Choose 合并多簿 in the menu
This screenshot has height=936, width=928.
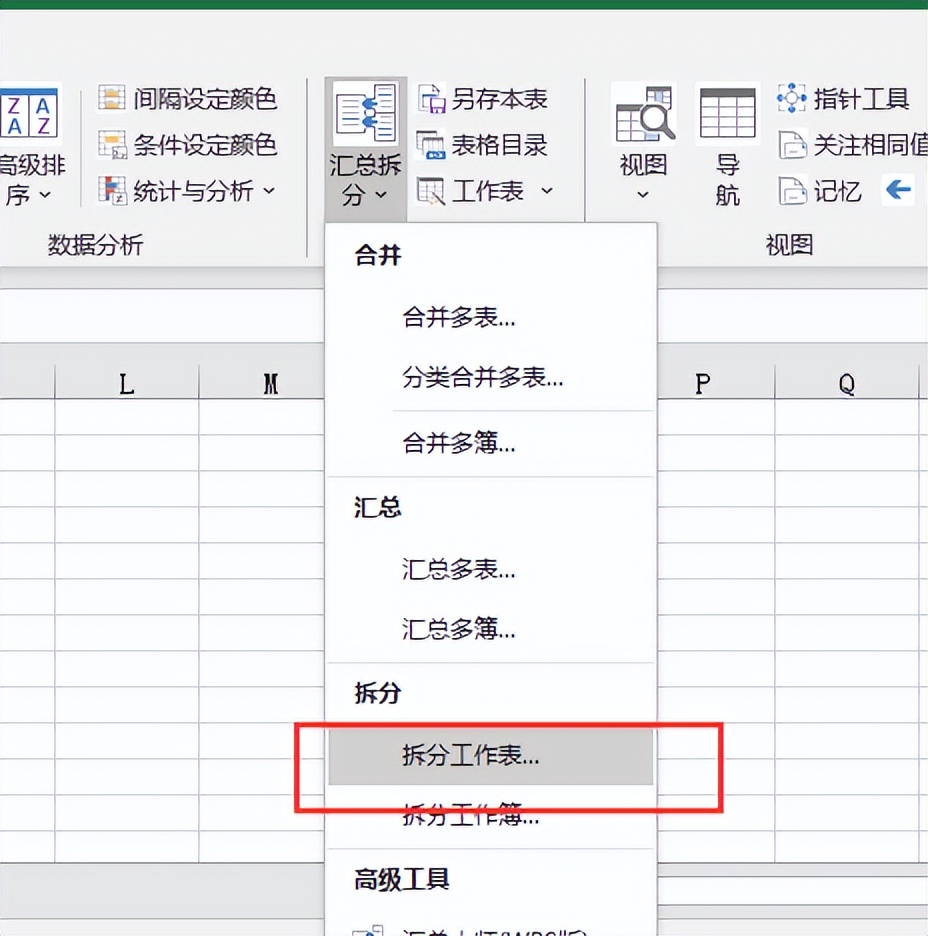pos(459,444)
